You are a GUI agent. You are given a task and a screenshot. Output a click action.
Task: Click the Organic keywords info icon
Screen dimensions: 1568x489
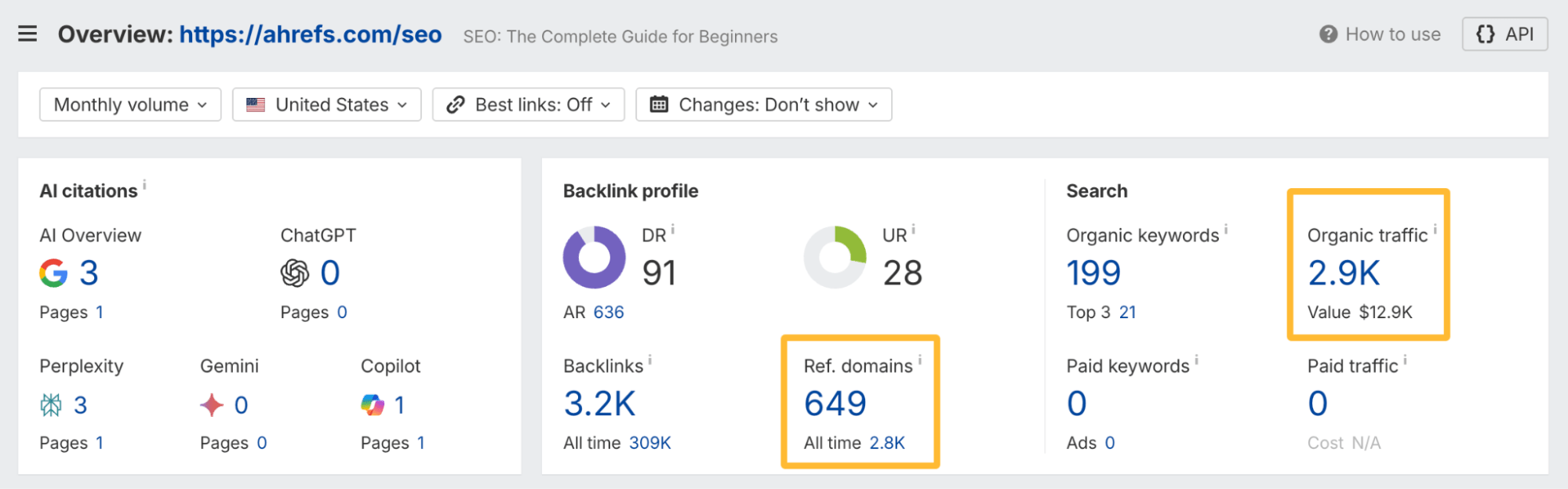pos(1226,230)
